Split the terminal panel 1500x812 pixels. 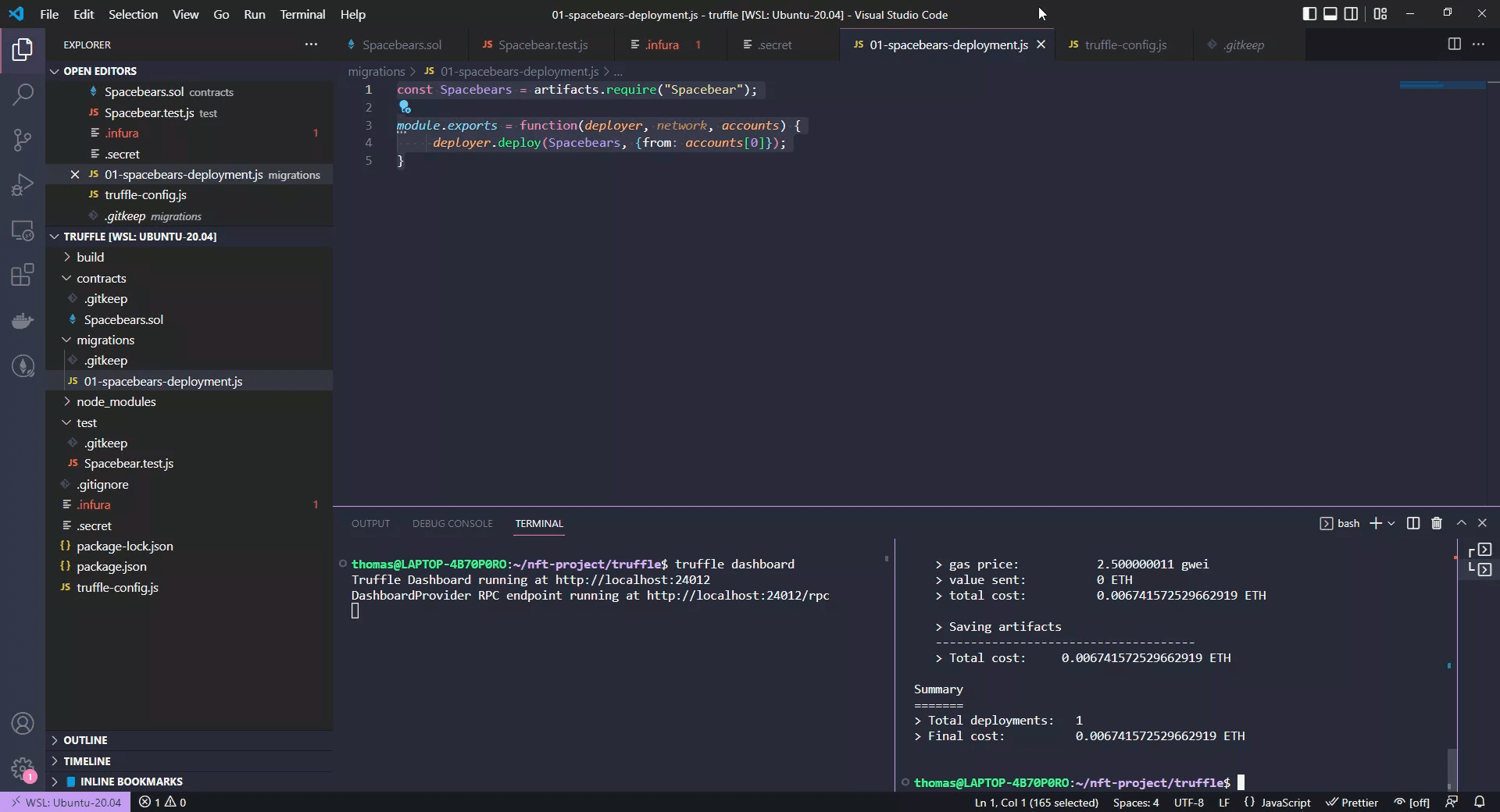(x=1412, y=523)
